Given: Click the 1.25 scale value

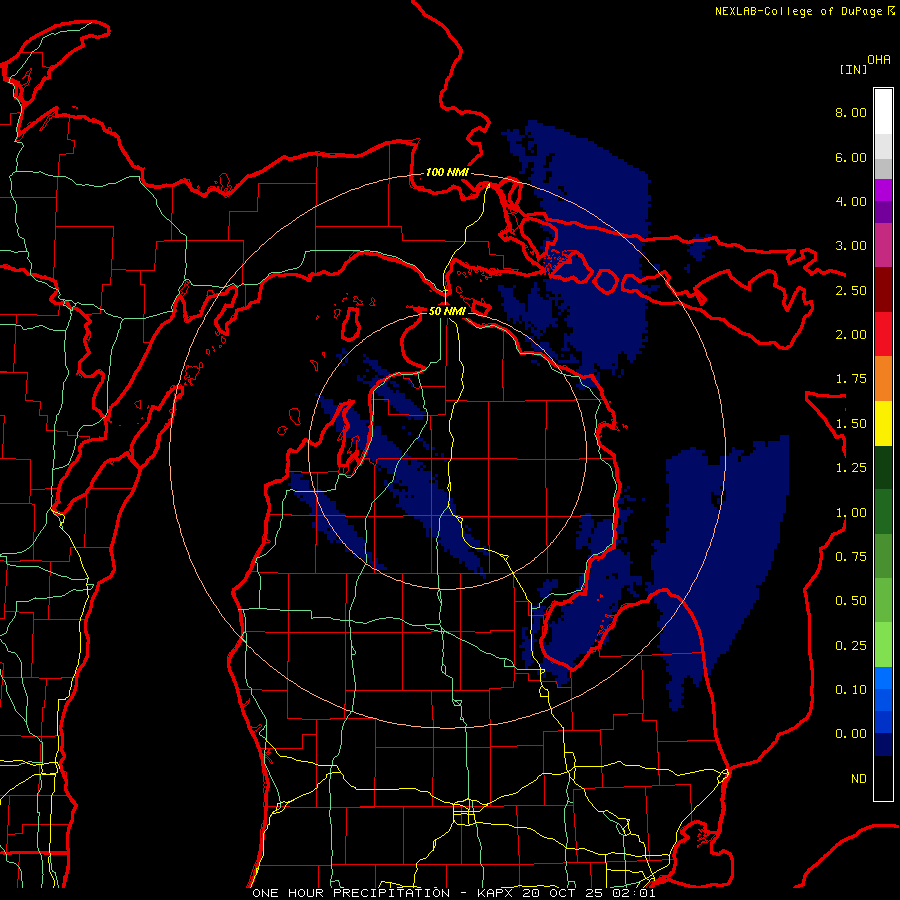Looking at the screenshot, I should pos(851,468).
